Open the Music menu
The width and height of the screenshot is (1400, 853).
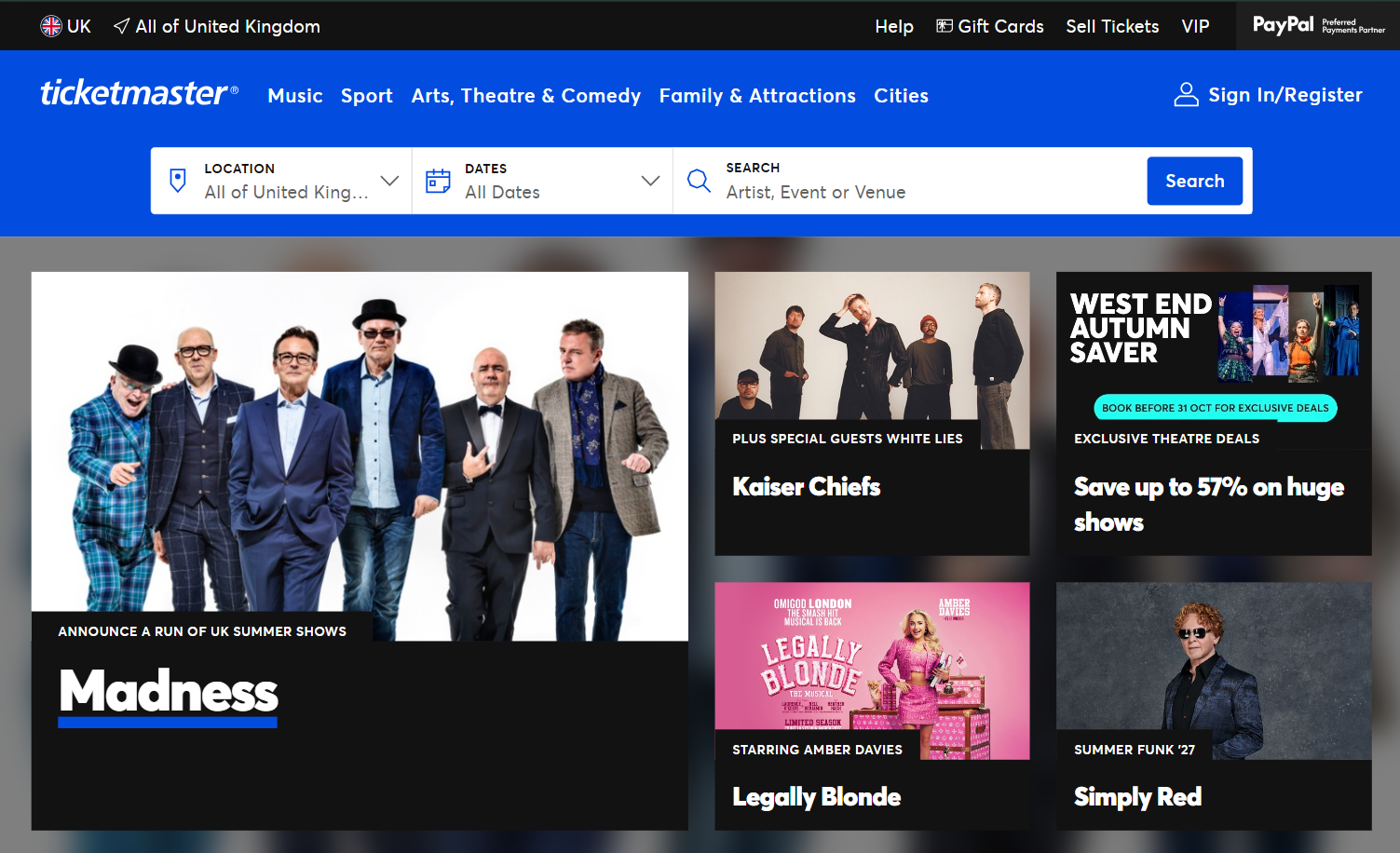295,96
